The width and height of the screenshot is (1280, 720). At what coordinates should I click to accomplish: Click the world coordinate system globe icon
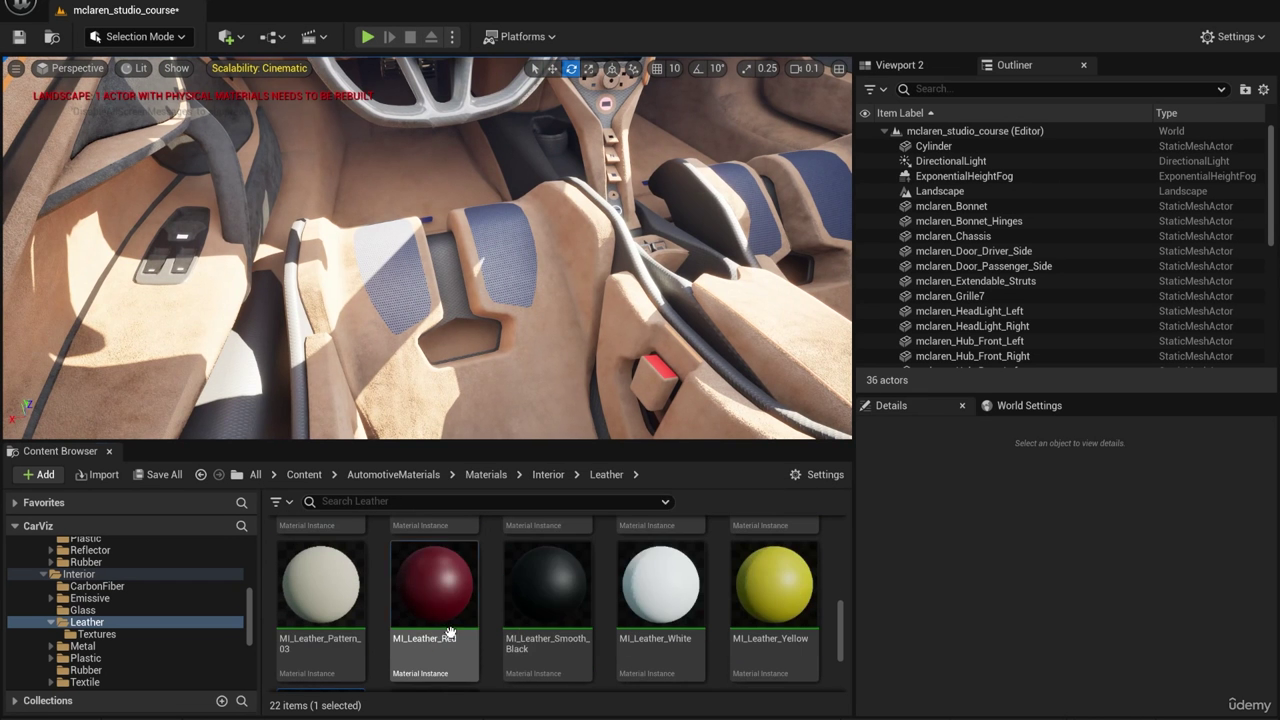(x=611, y=68)
